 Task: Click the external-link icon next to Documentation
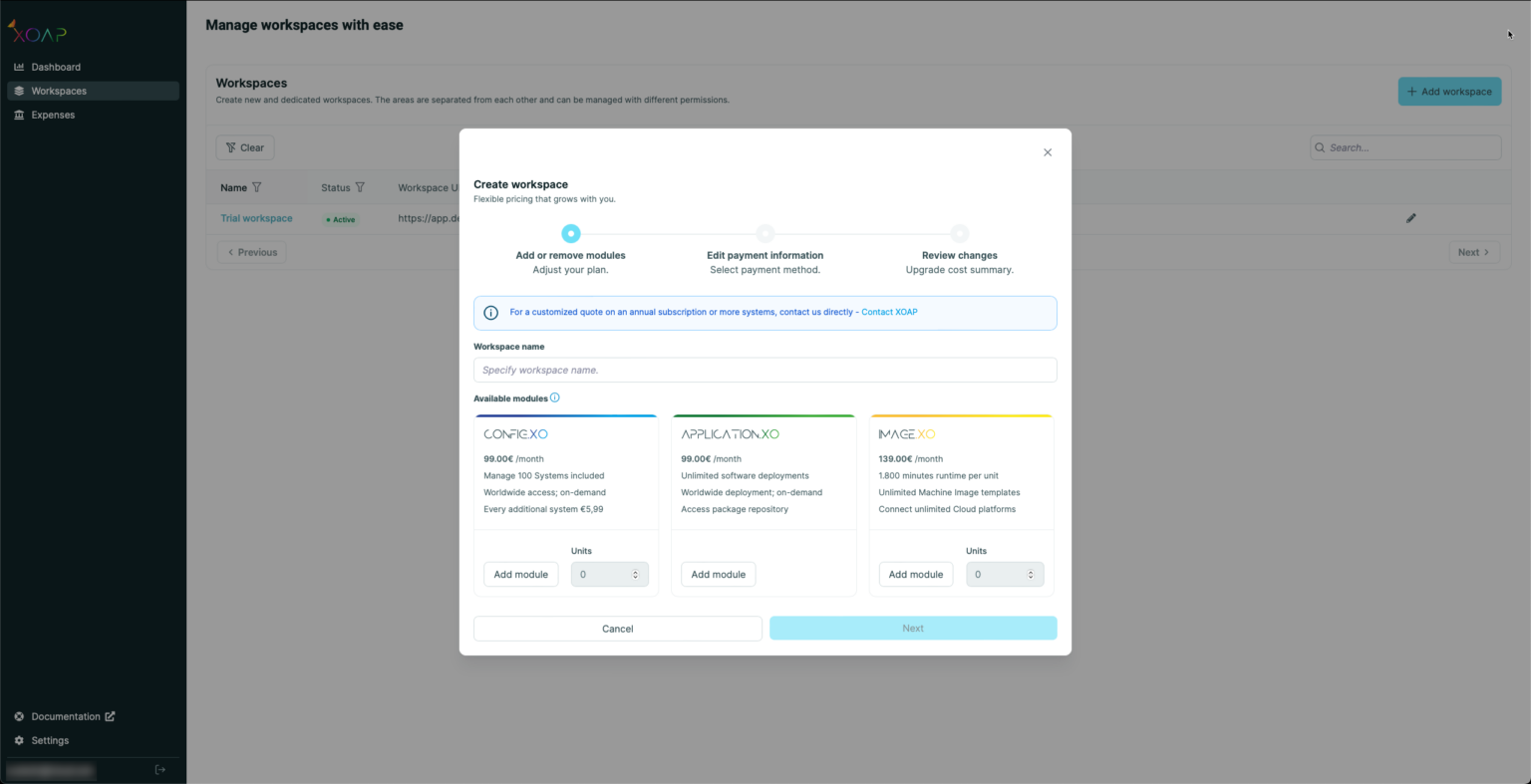(110, 716)
